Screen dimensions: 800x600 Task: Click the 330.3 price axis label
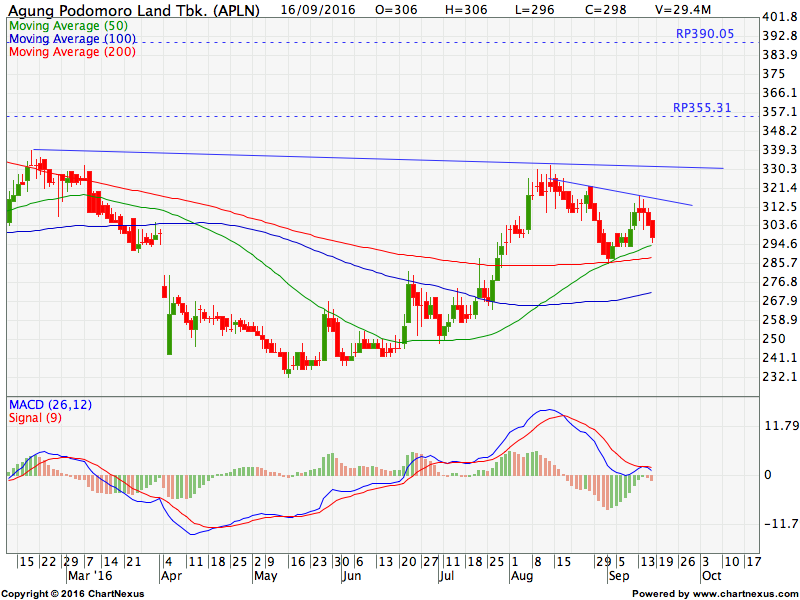779,168
